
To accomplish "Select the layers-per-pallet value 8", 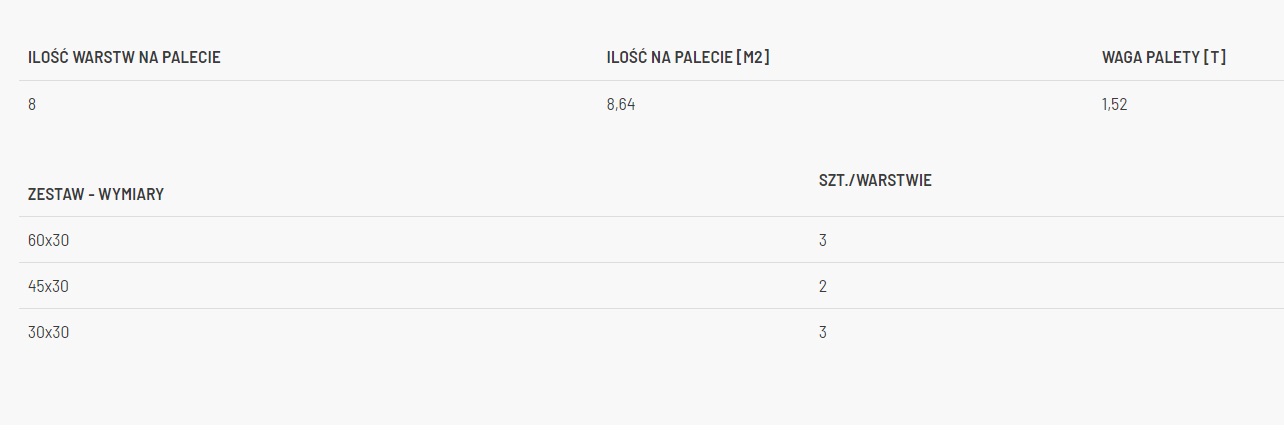I will [32, 104].
